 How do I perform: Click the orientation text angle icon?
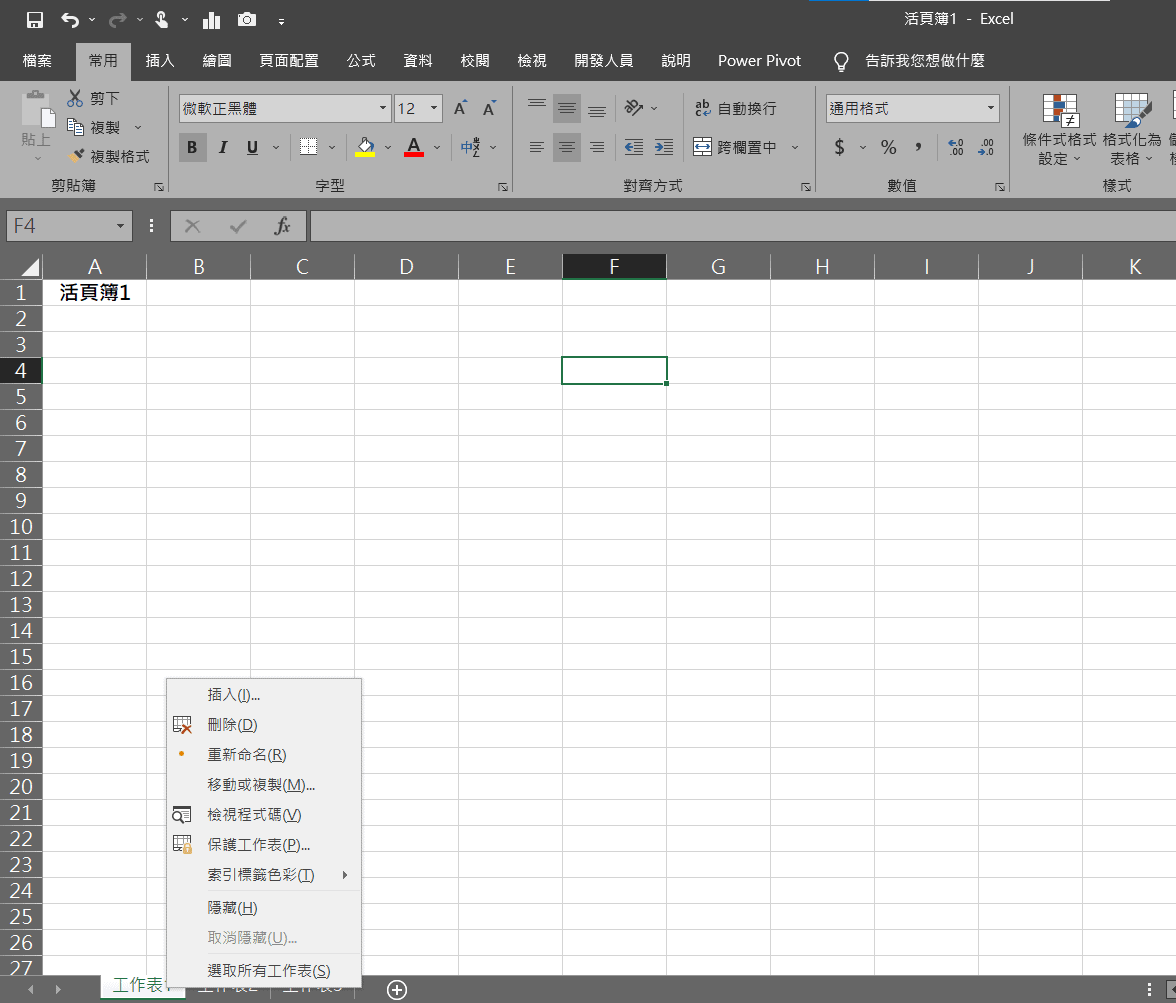tap(634, 108)
